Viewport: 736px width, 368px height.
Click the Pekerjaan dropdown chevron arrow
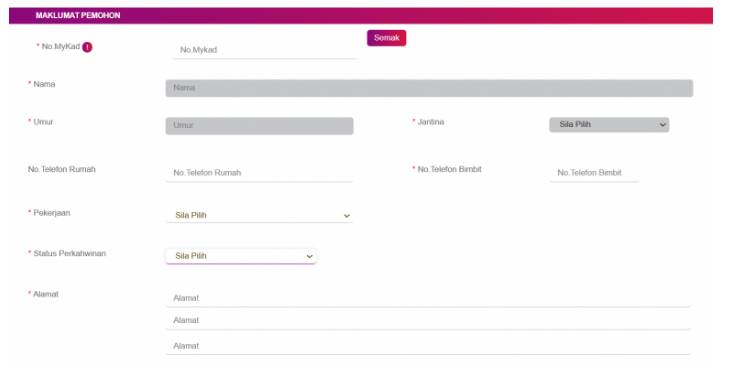point(346,216)
